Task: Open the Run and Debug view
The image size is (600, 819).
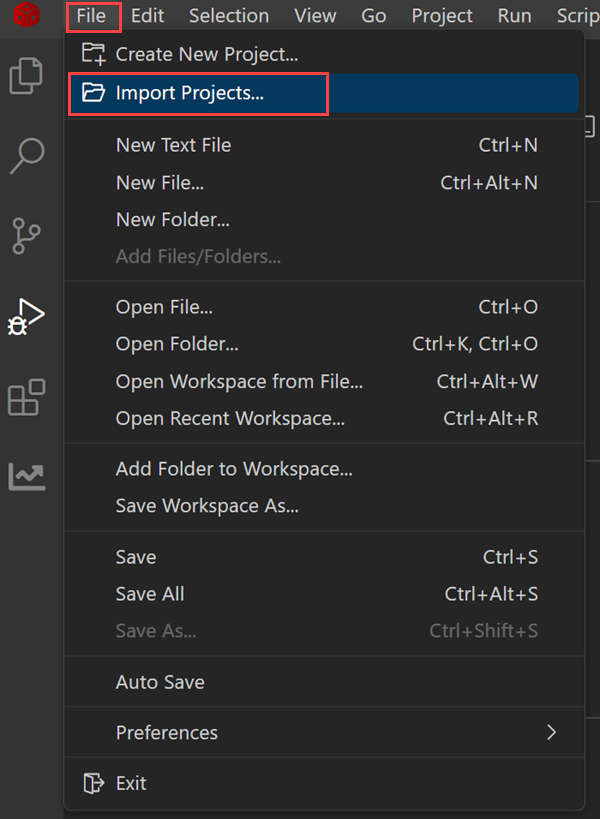Action: pos(26,317)
